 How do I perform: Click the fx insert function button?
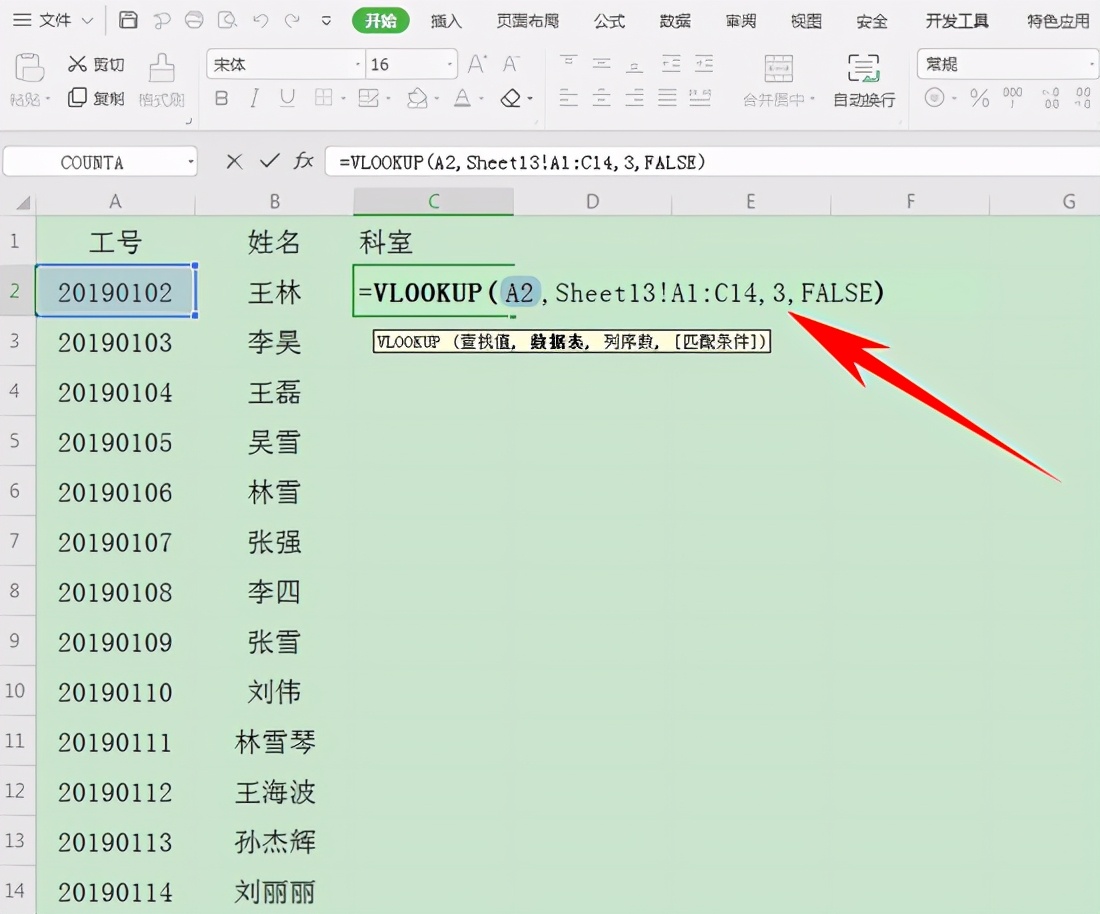pyautogui.click(x=303, y=161)
